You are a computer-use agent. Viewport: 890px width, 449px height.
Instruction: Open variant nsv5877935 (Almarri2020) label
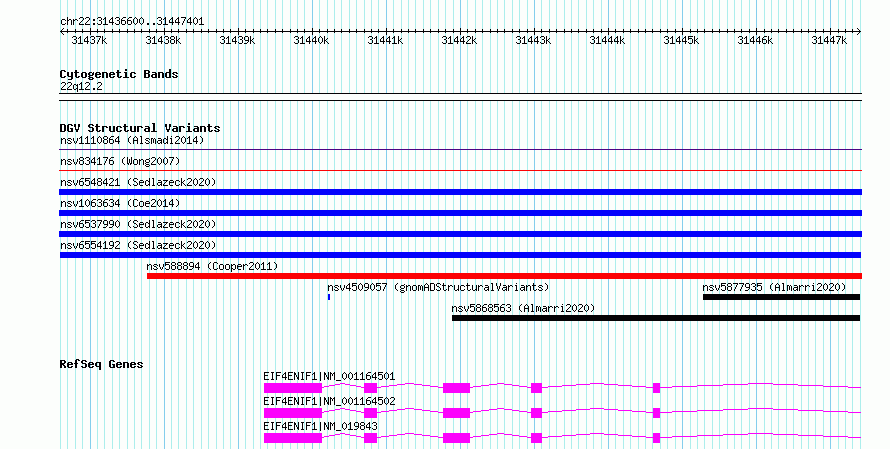[774, 287]
